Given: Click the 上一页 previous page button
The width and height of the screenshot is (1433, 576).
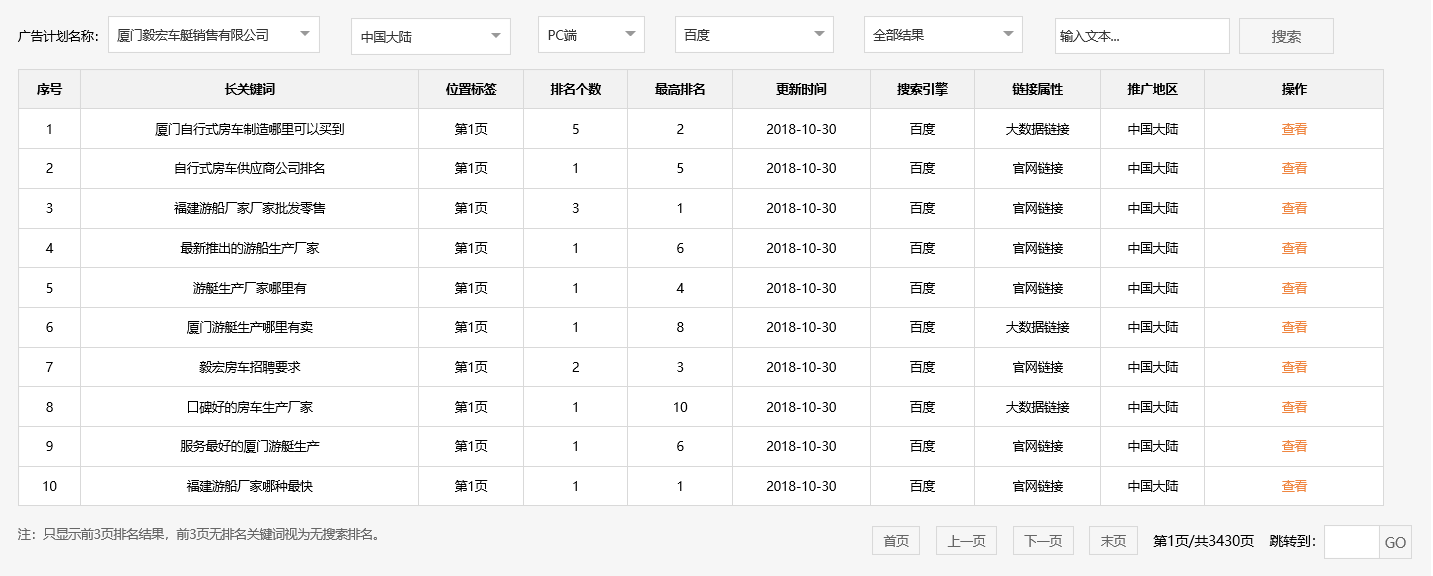Looking at the screenshot, I should pos(966,540).
